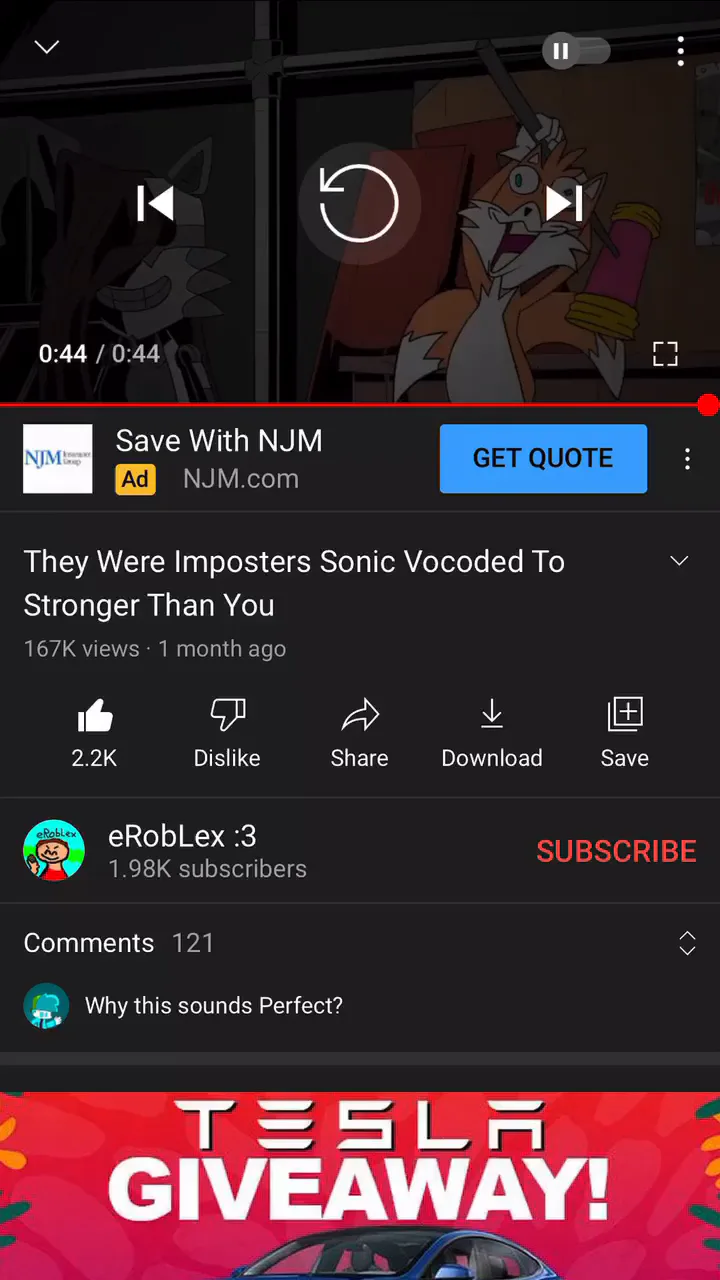
Task: Skip to the previous video
Action: pyautogui.click(x=155, y=204)
